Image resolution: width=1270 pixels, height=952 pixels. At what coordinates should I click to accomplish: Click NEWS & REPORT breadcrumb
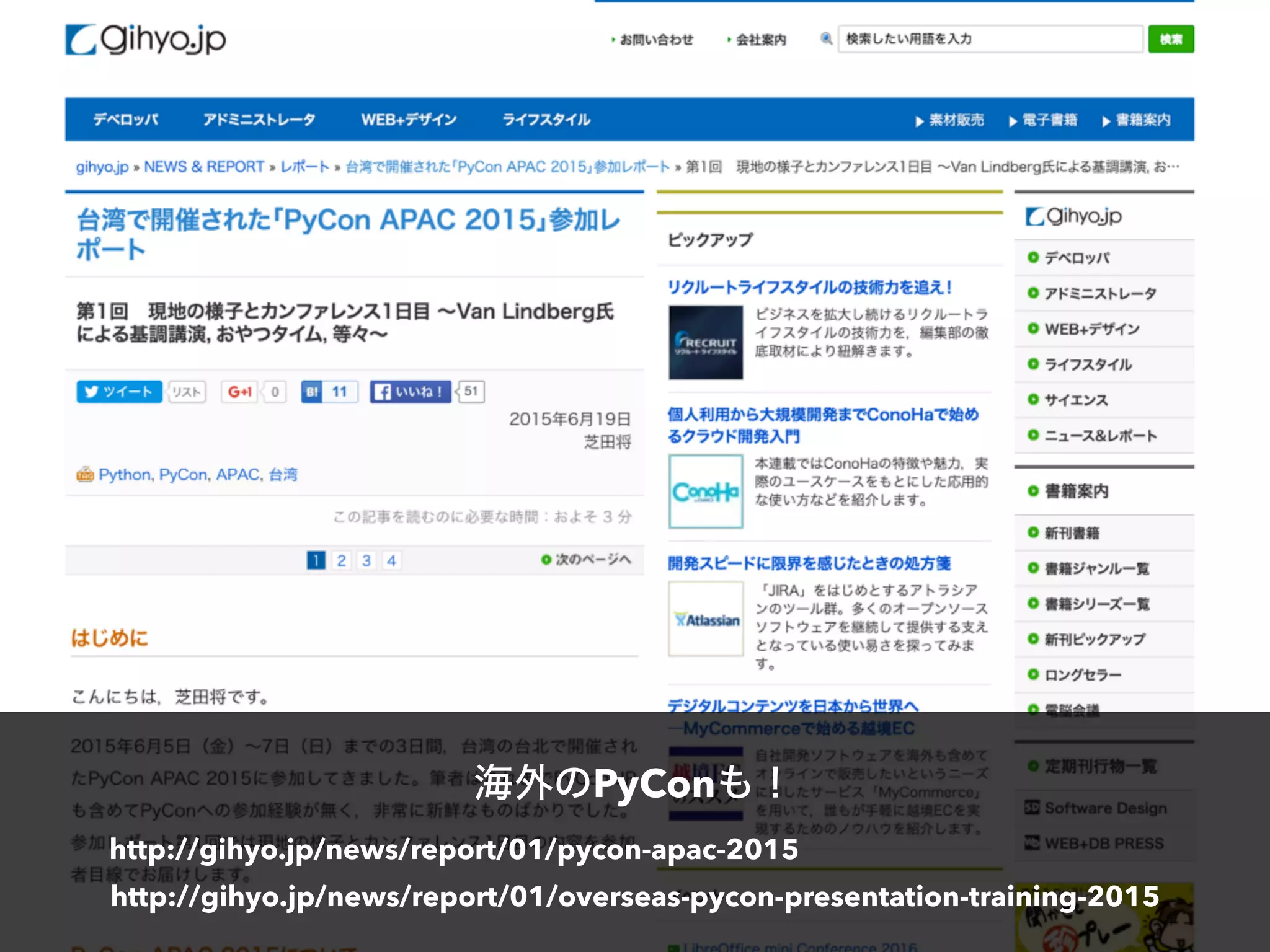(x=204, y=167)
